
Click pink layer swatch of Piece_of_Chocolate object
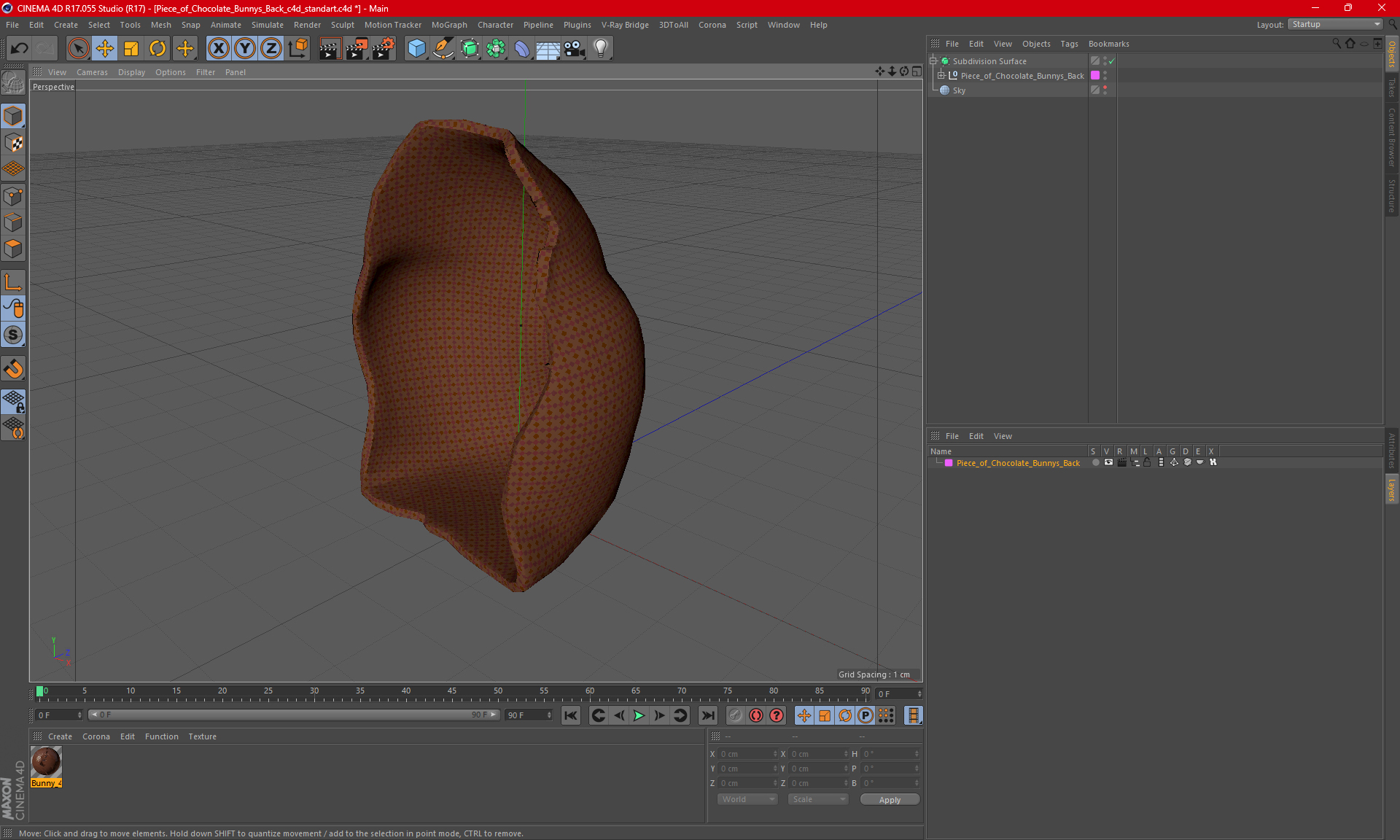point(1095,76)
